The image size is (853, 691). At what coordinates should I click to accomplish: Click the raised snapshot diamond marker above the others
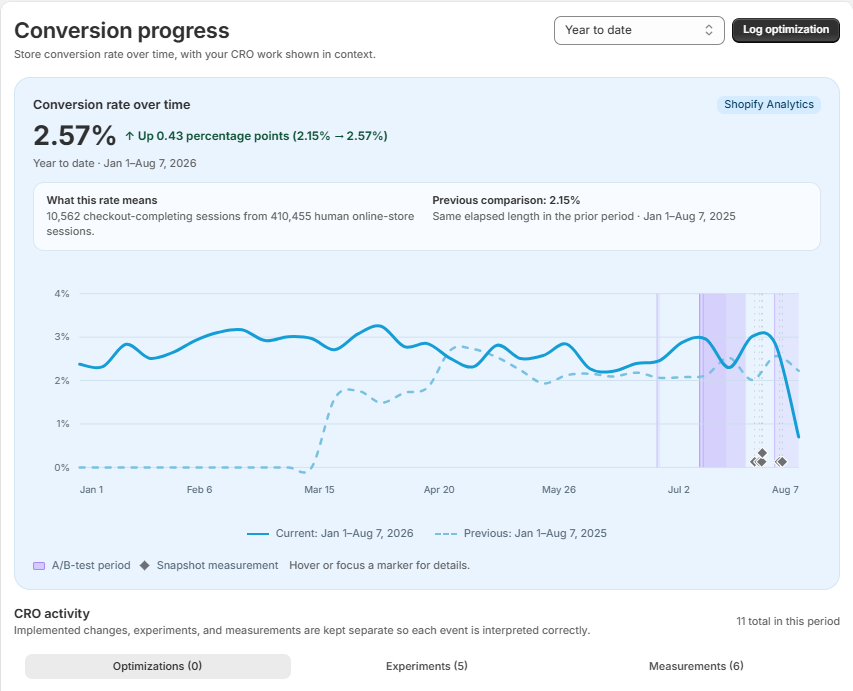(762, 453)
